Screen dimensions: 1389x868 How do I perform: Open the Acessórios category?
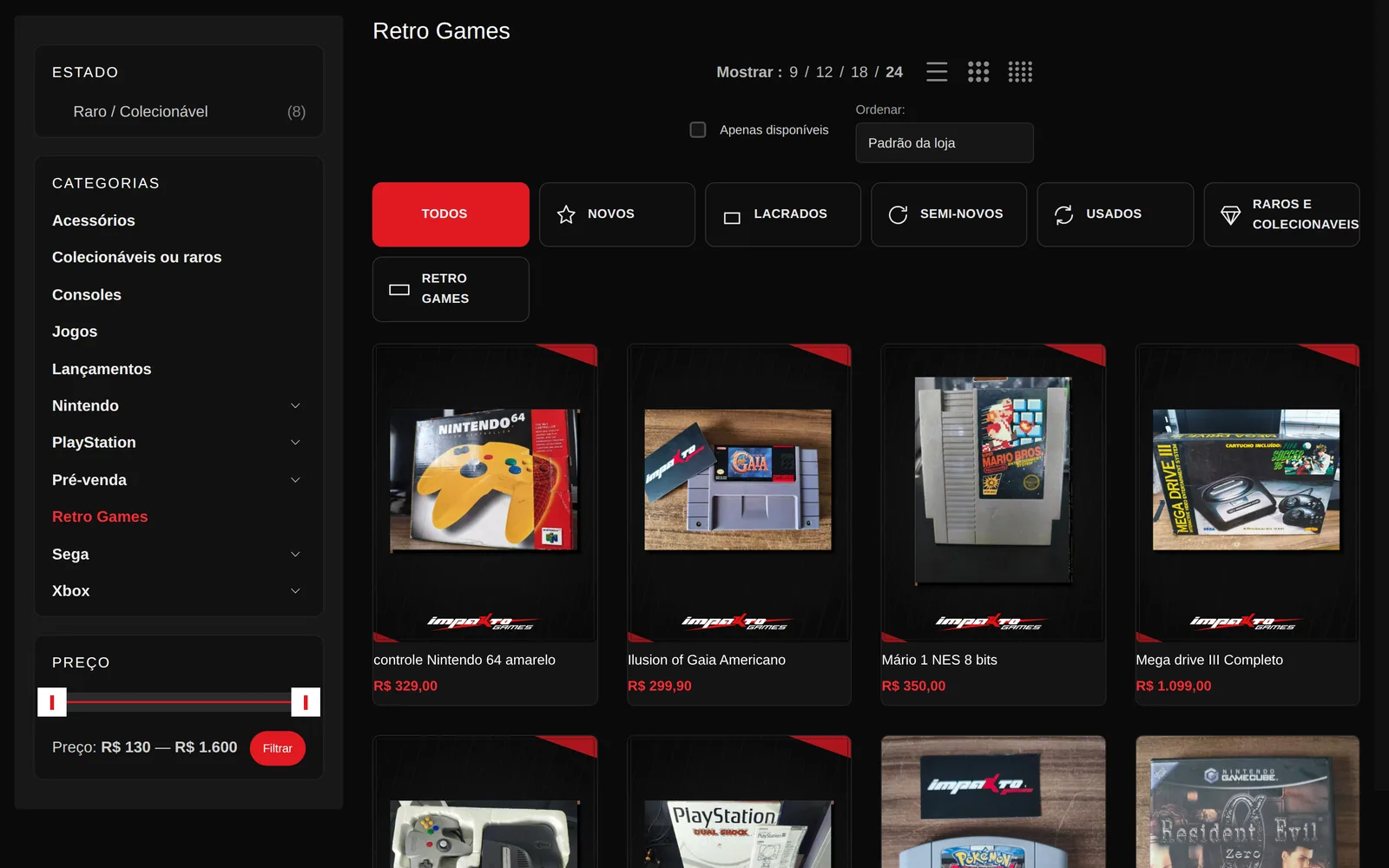(x=94, y=220)
